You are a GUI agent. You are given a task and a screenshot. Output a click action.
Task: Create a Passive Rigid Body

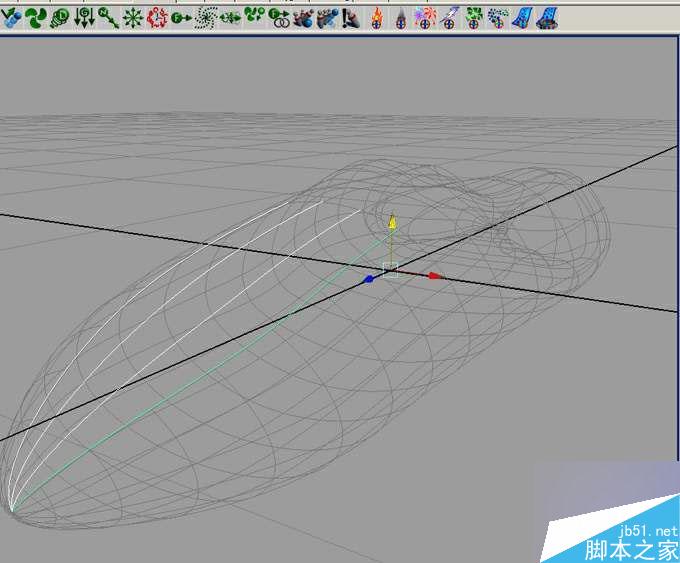tap(327, 18)
